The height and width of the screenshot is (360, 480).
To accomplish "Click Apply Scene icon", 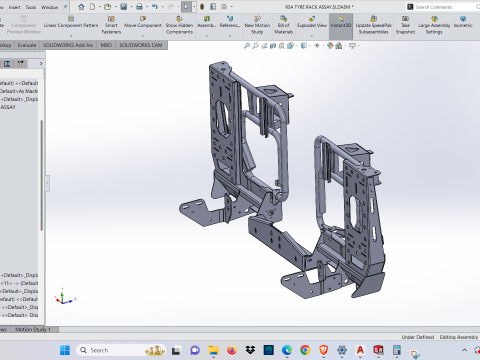I will click(339, 46).
